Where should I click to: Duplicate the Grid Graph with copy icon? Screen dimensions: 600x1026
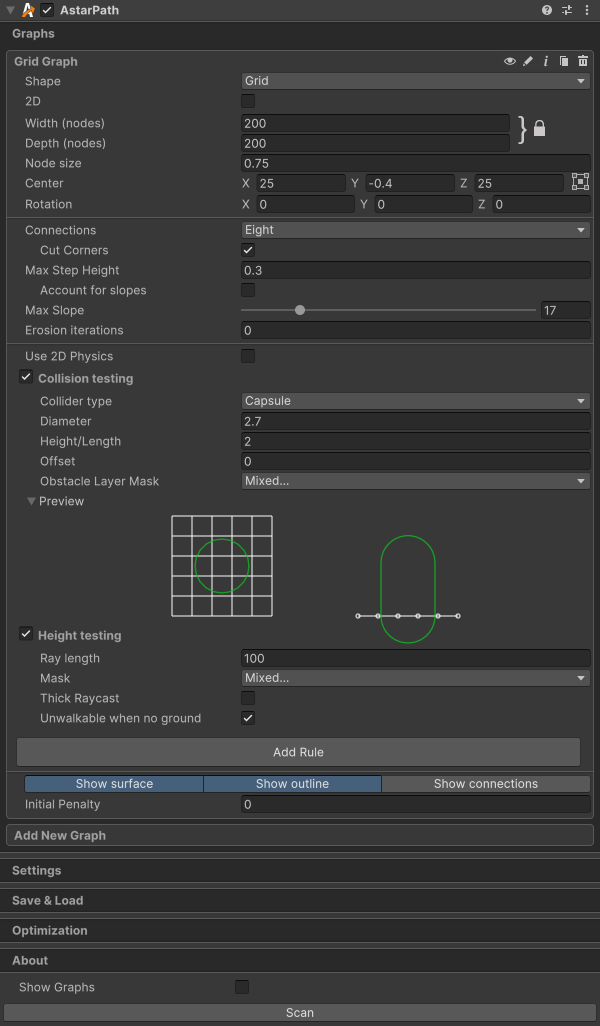tap(564, 61)
